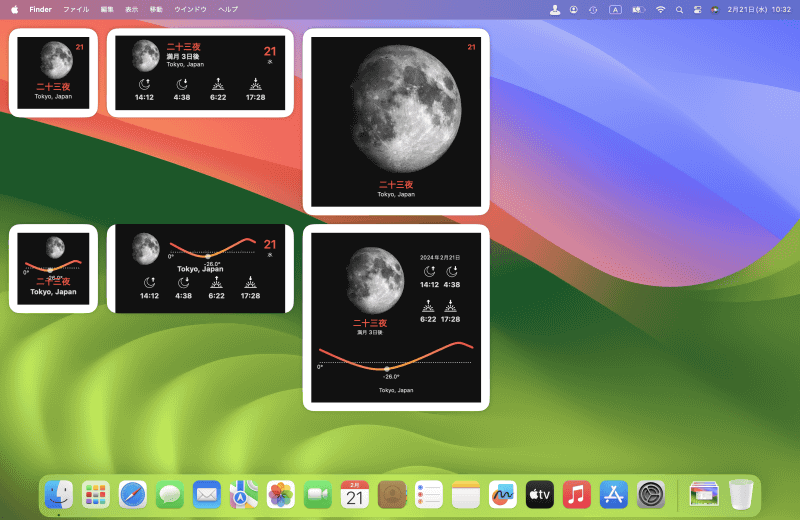Open the medium widget showing 満月 3日後
Viewport: 800px width, 520px height.
[x=200, y=72]
